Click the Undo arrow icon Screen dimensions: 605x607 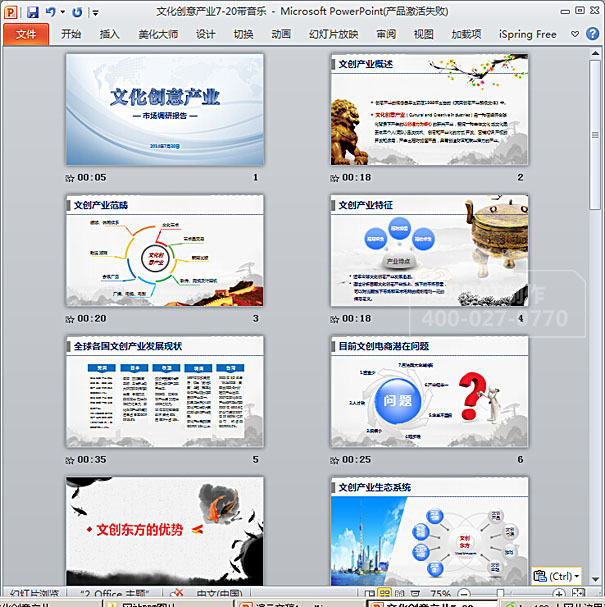[x=50, y=12]
